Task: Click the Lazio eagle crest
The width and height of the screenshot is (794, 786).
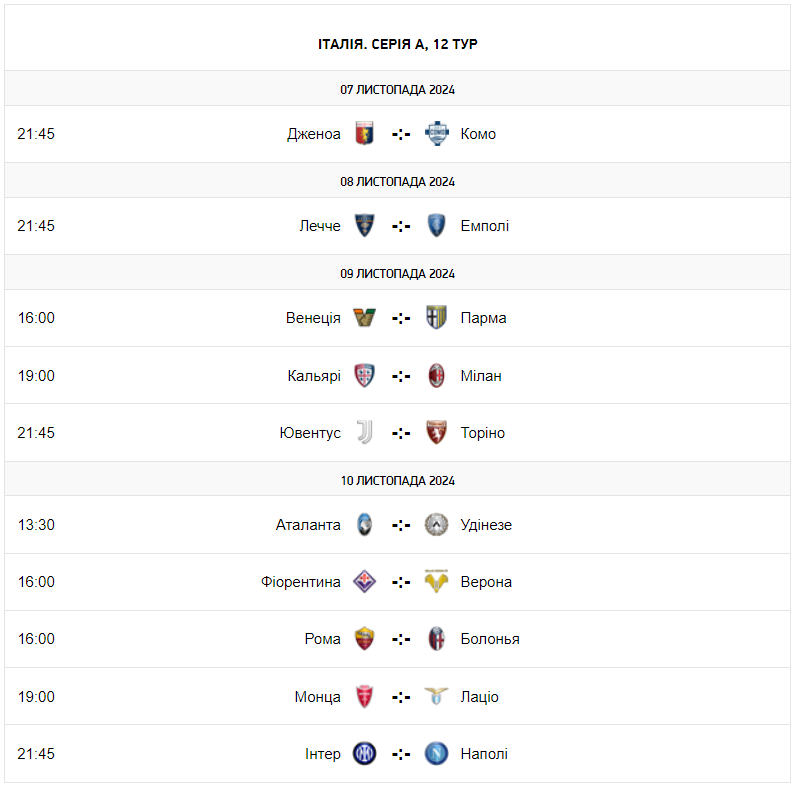Action: [x=436, y=697]
